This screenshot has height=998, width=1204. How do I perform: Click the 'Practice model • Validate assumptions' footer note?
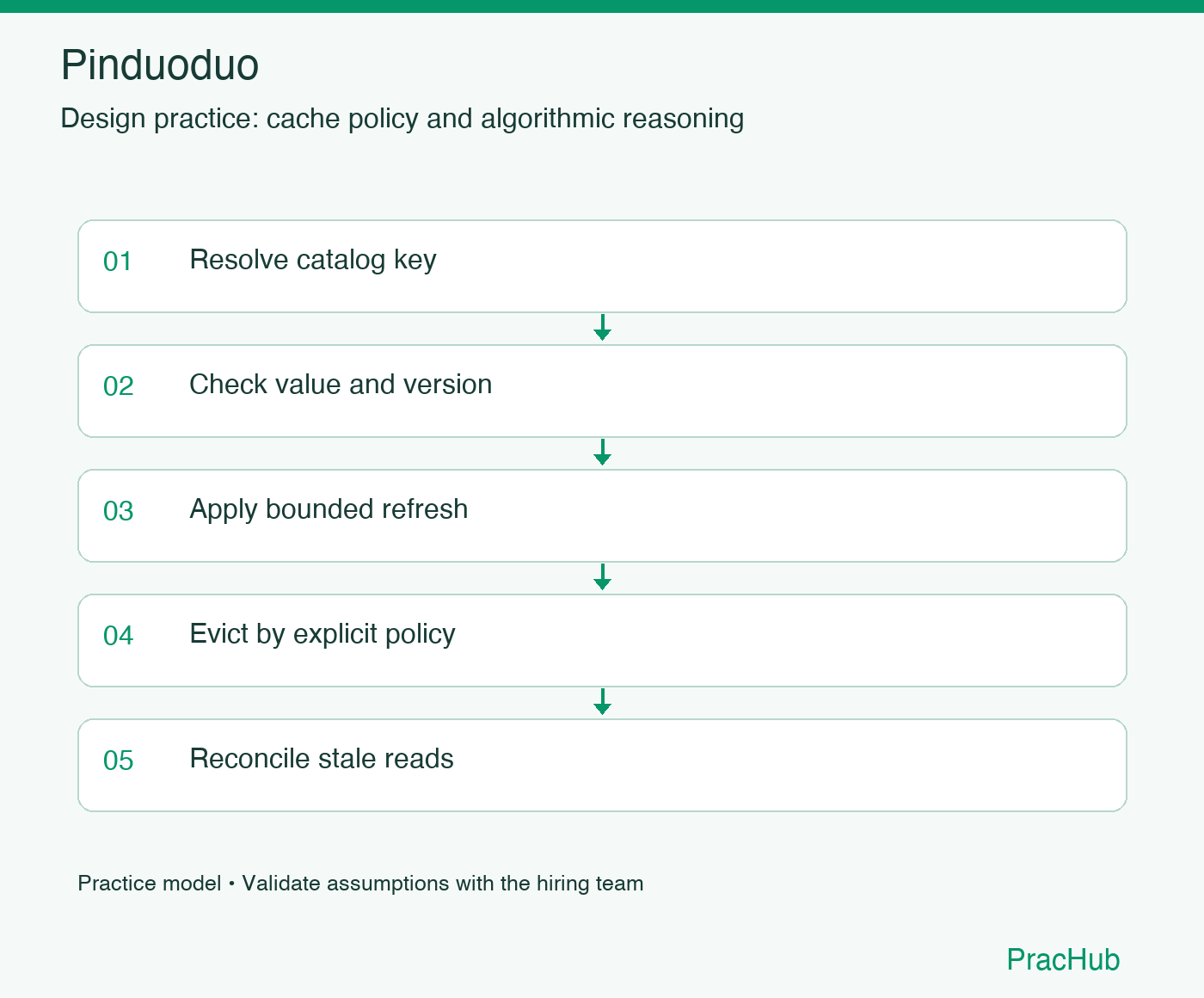point(360,884)
